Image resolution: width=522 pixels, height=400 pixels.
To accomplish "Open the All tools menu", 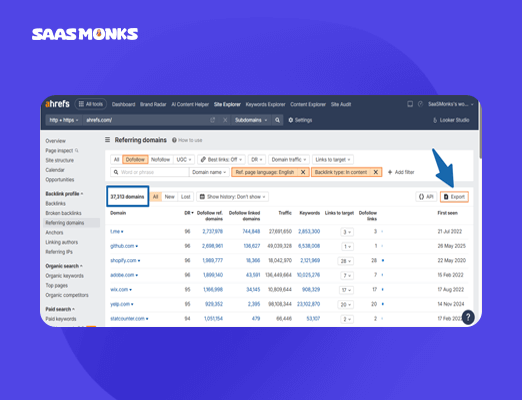I will 91,104.
